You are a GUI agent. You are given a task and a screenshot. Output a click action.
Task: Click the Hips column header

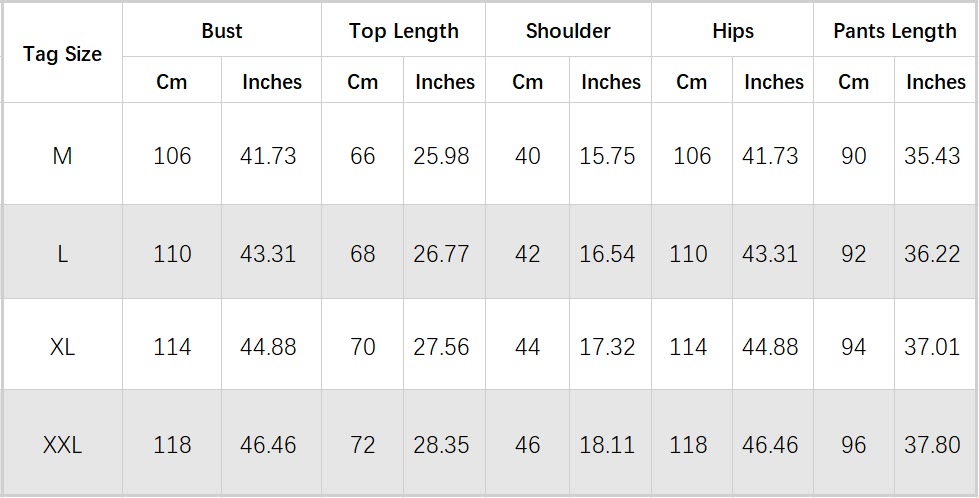point(732,31)
